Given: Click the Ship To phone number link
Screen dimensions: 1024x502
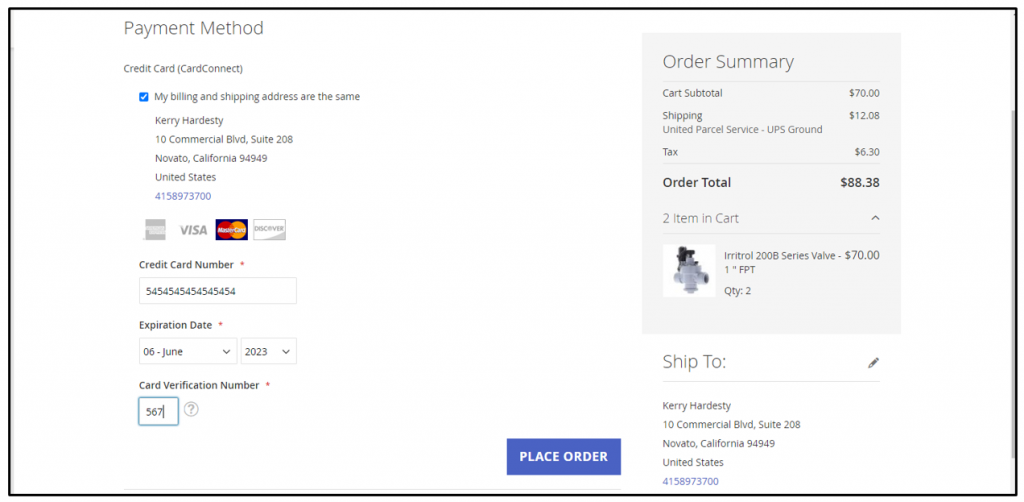Looking at the screenshot, I should (690, 481).
